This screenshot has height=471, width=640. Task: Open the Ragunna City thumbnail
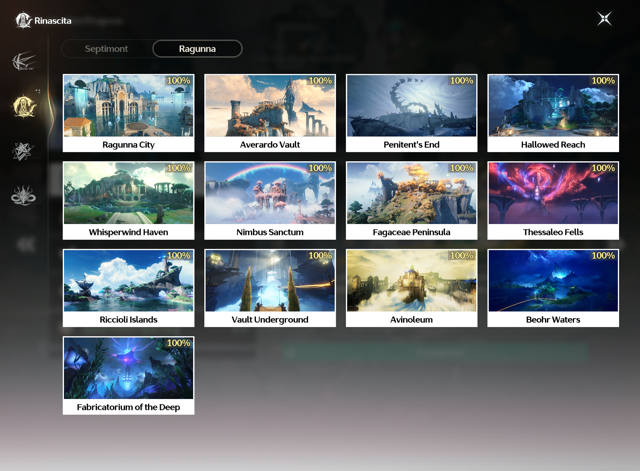(x=129, y=106)
